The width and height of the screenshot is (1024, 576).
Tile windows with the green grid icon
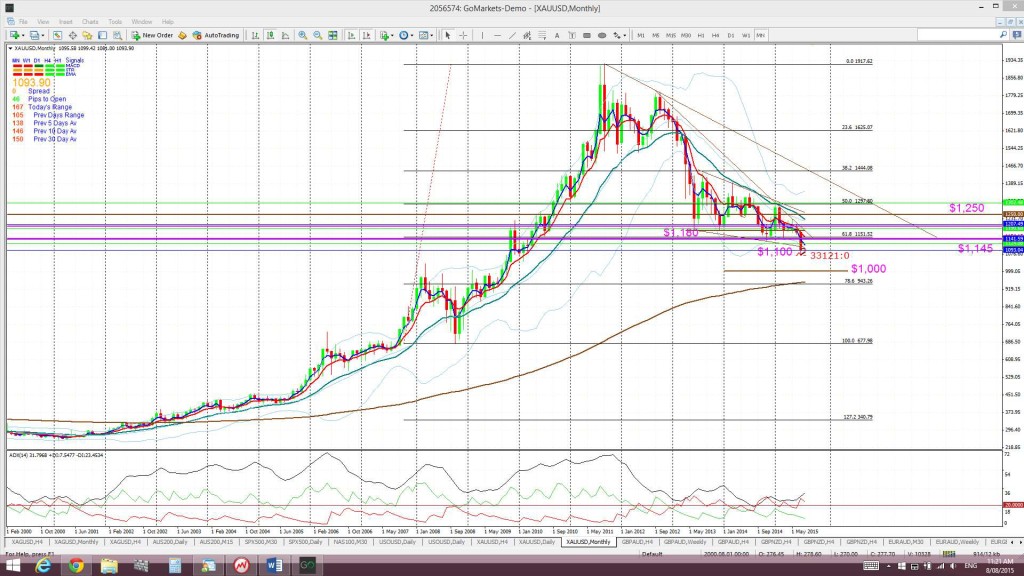pyautogui.click(x=332, y=35)
